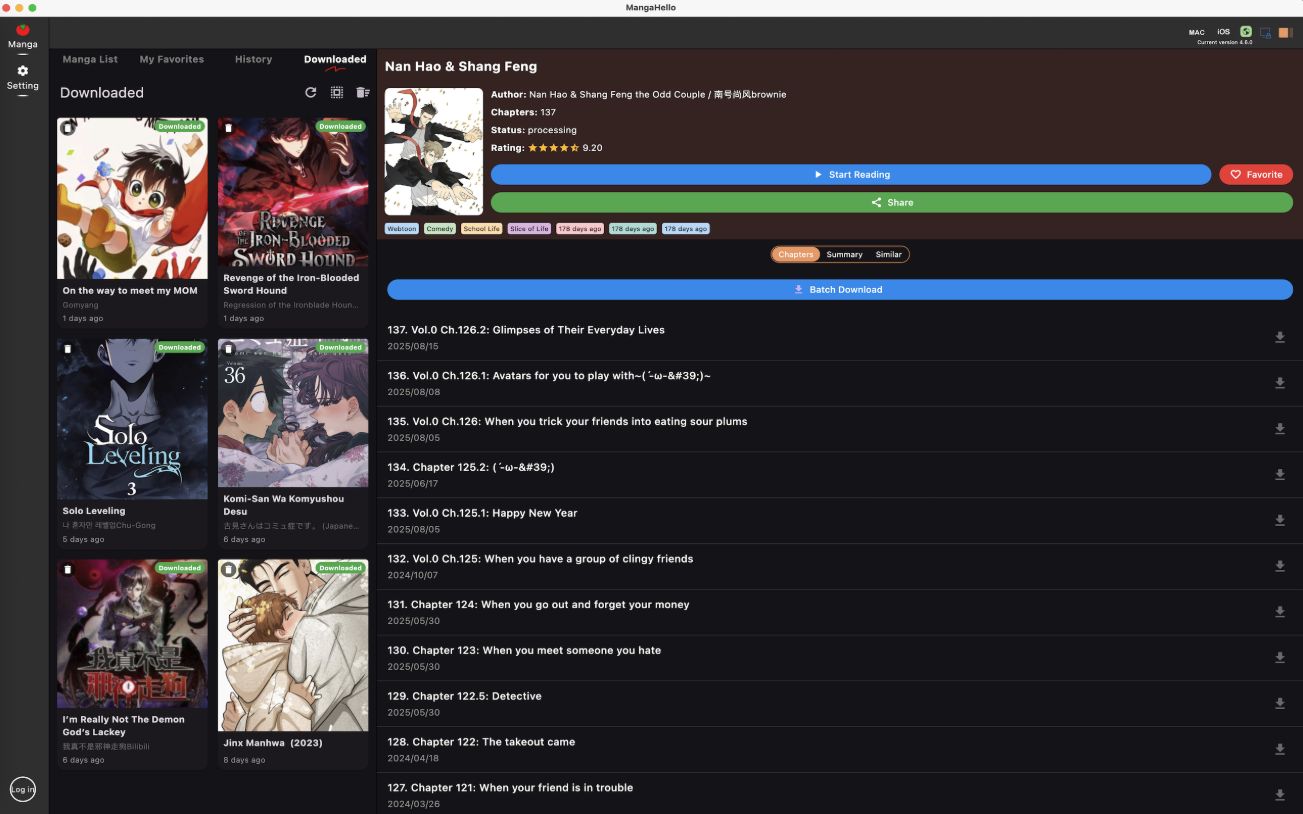Select the Summary segment

[844, 254]
